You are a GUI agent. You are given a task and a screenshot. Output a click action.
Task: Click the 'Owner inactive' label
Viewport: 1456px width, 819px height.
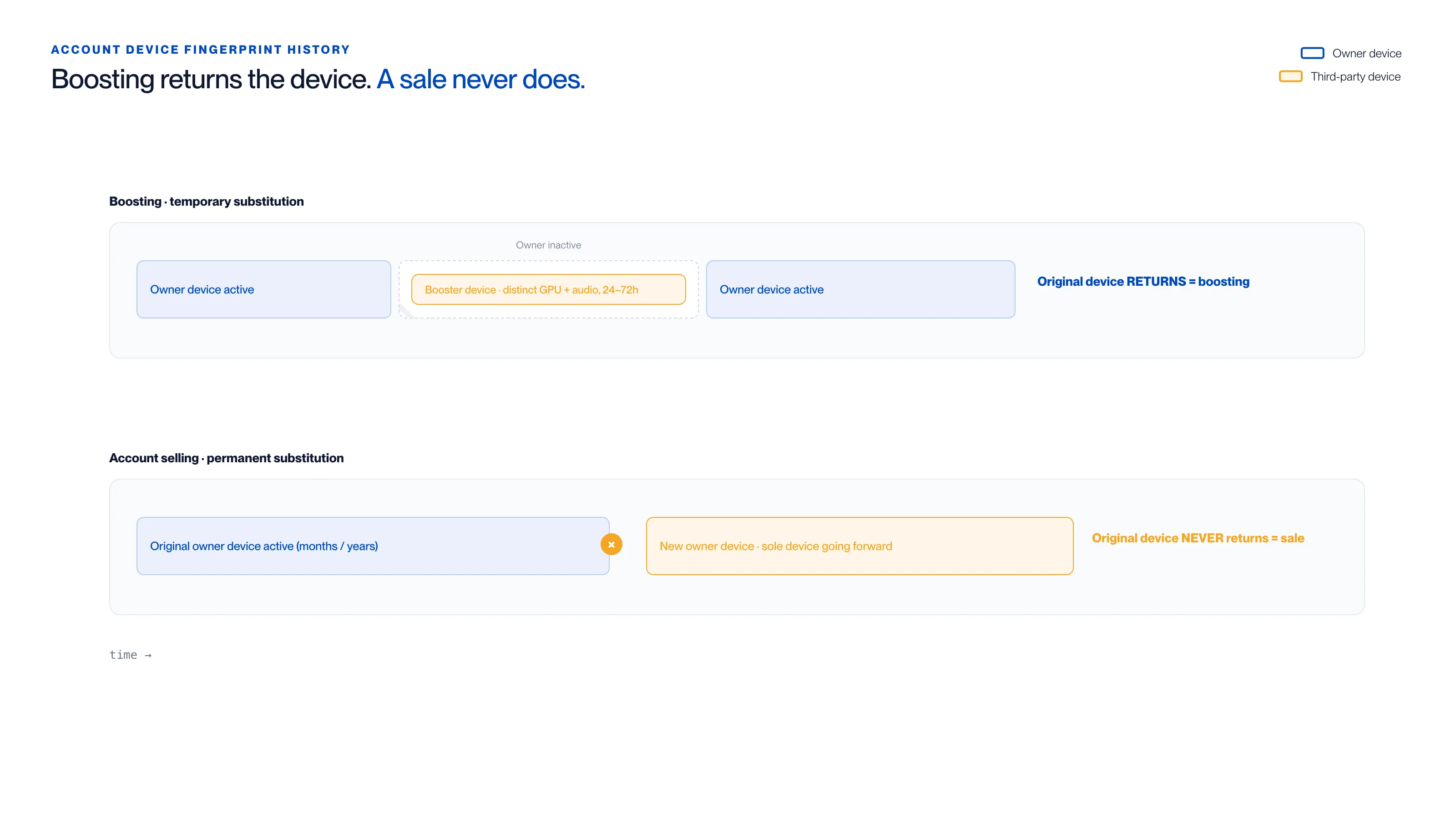pos(548,245)
